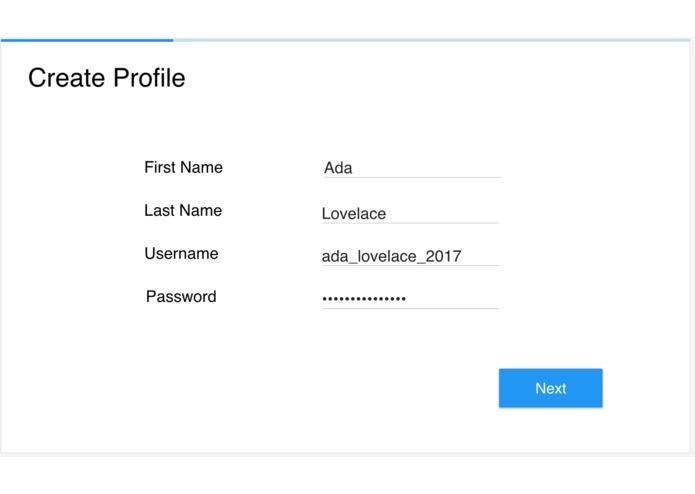Select the Last Name field with Lovelace
695x494 pixels.
pos(410,214)
